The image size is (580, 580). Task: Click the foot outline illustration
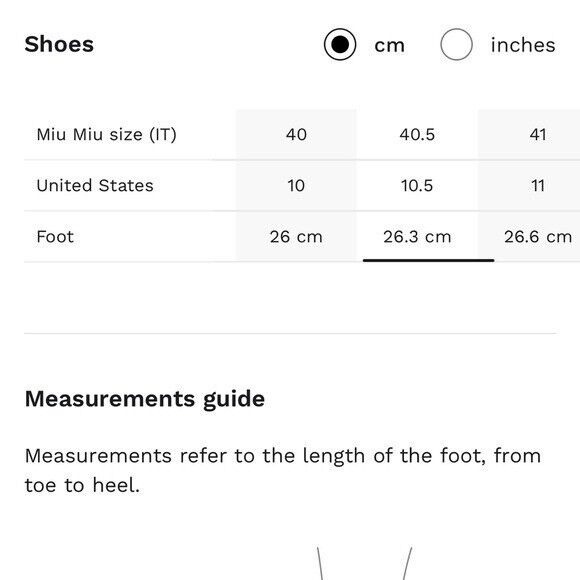(364, 563)
